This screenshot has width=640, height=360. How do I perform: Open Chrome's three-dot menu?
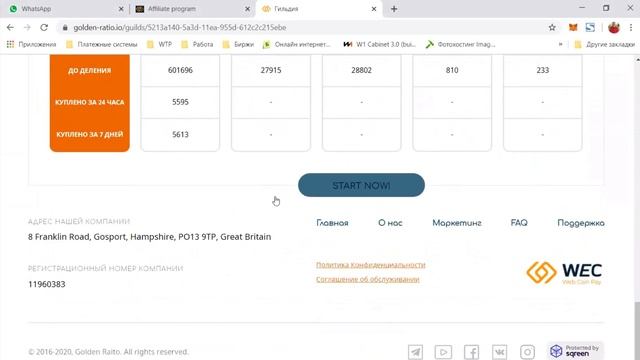pyautogui.click(x=631, y=27)
